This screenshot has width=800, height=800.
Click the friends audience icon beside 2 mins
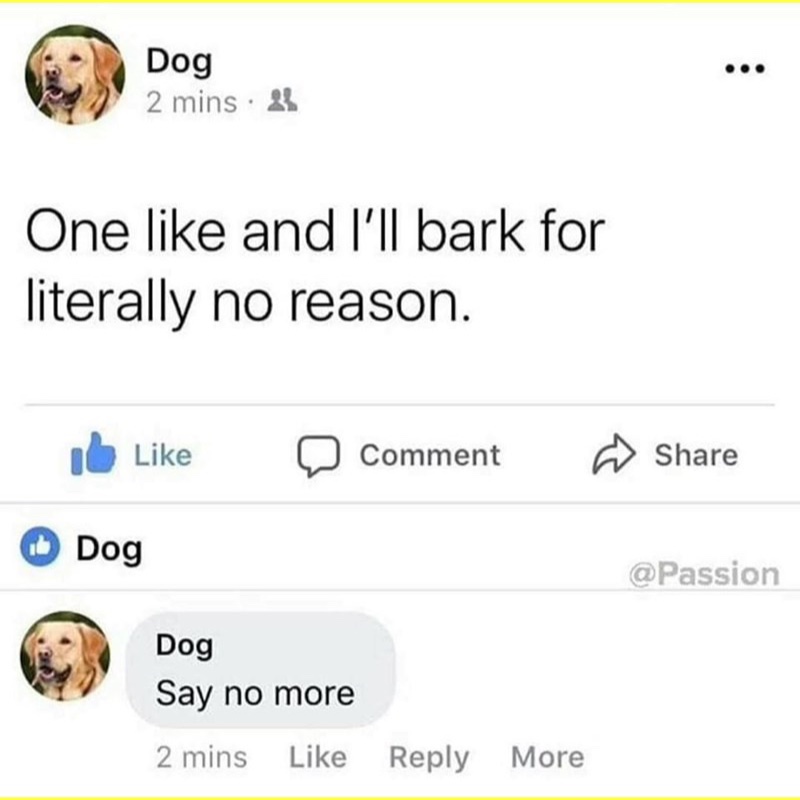(282, 101)
